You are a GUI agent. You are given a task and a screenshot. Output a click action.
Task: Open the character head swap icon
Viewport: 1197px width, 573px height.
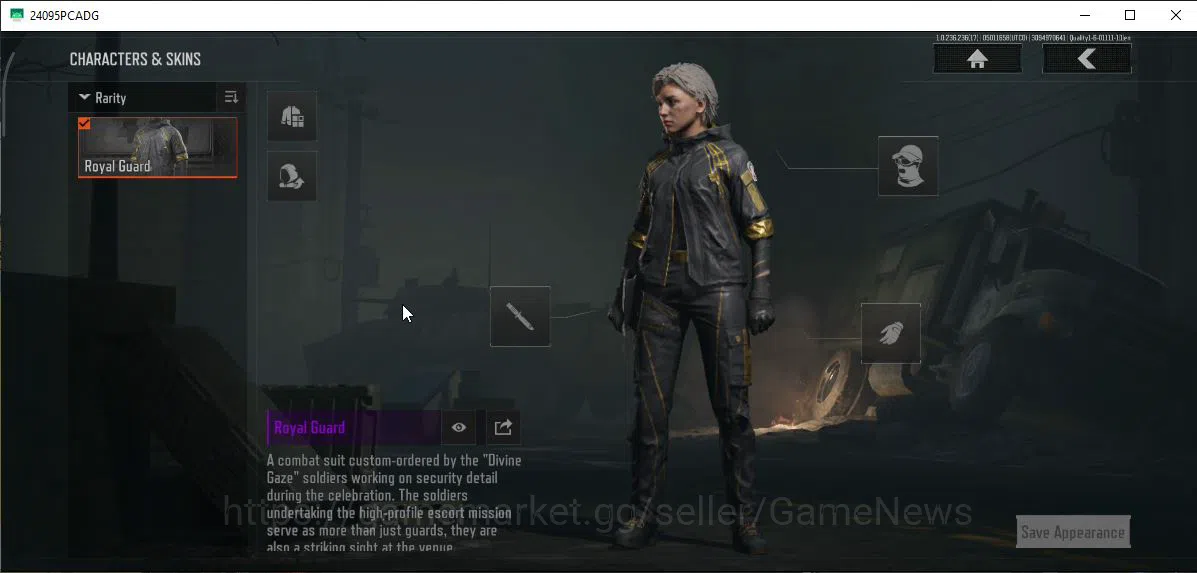(x=292, y=176)
